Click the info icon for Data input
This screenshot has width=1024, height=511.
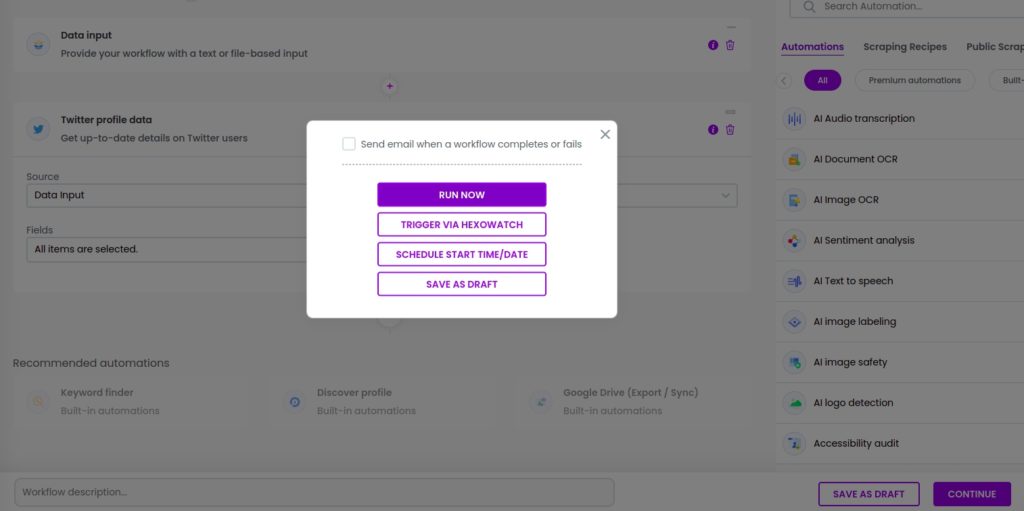click(x=712, y=45)
